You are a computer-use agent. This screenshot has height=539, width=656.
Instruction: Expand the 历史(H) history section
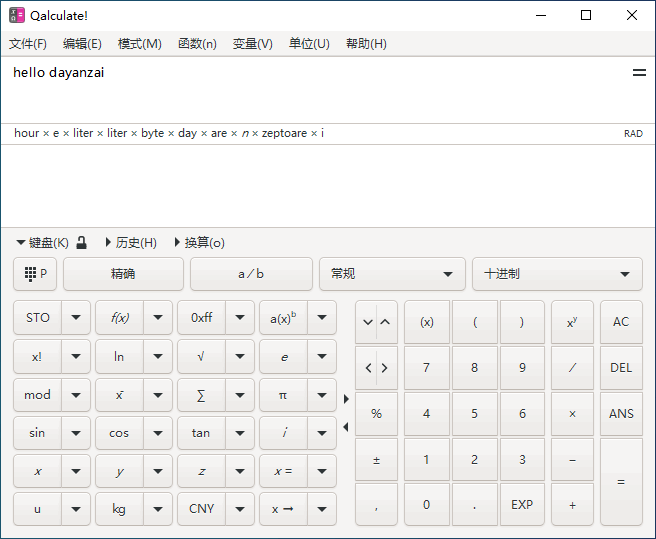click(131, 243)
